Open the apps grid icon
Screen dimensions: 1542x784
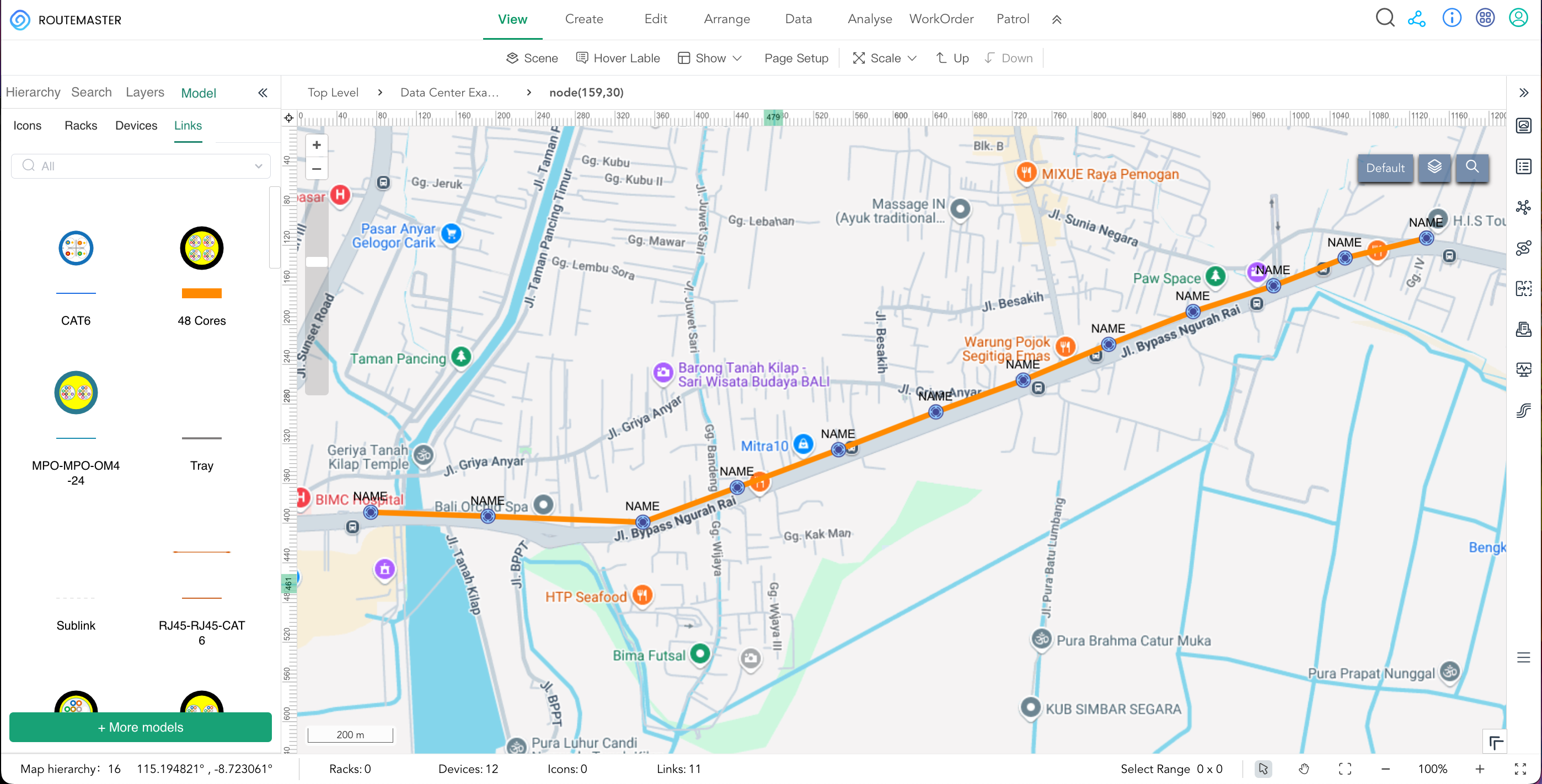[x=1485, y=18]
